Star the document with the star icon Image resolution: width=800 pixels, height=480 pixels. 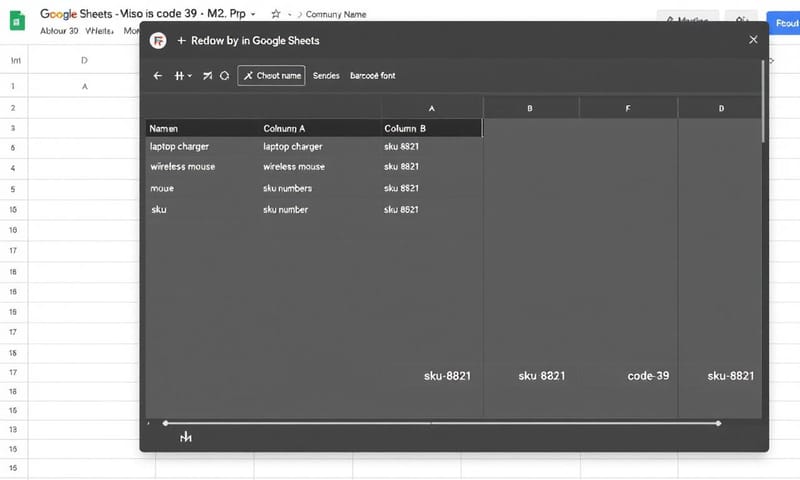pyautogui.click(x=276, y=14)
